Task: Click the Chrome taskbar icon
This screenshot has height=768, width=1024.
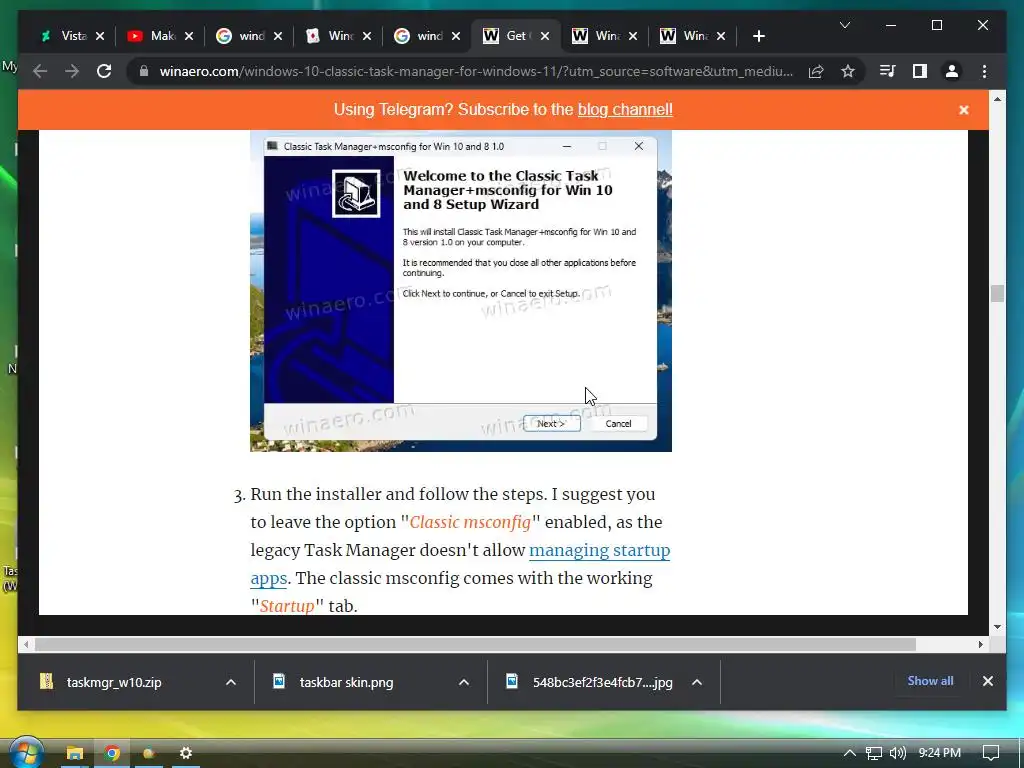Action: click(112, 753)
